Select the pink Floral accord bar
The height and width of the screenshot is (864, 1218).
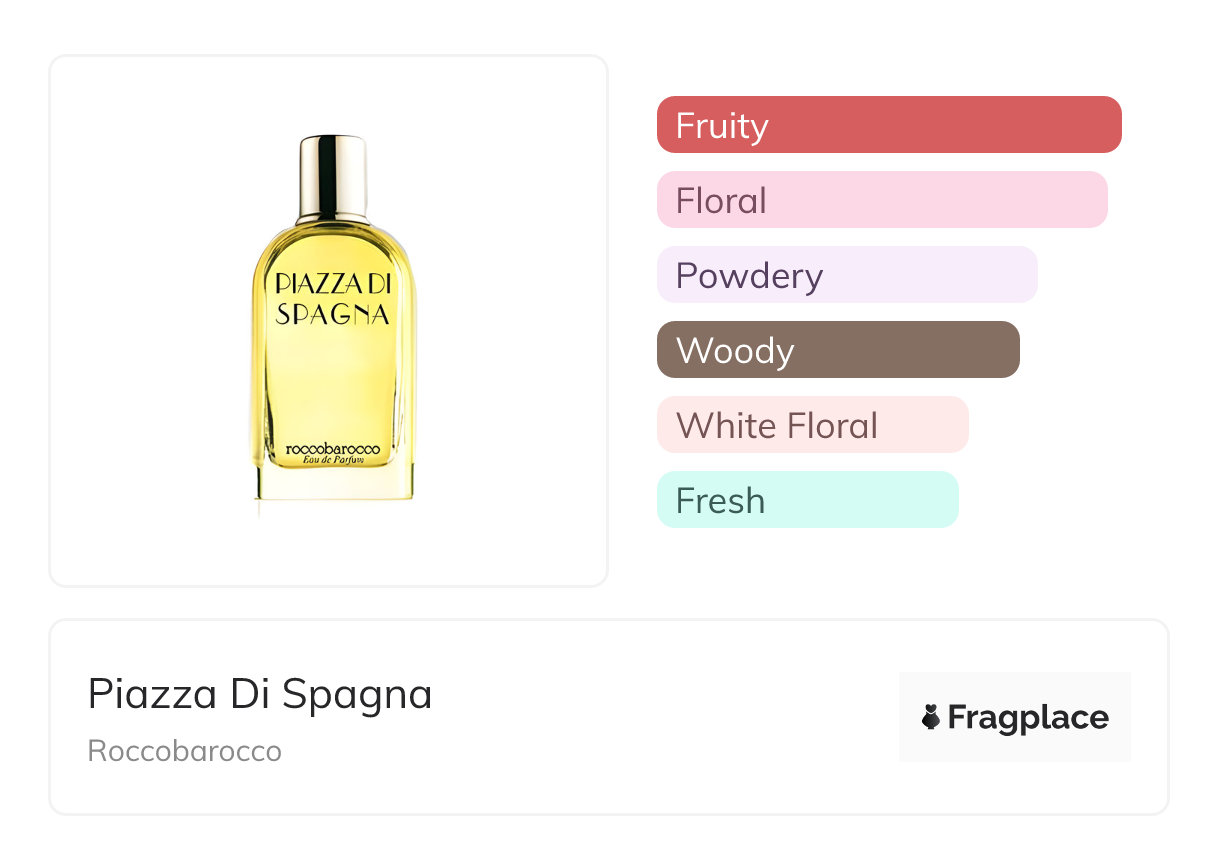881,200
